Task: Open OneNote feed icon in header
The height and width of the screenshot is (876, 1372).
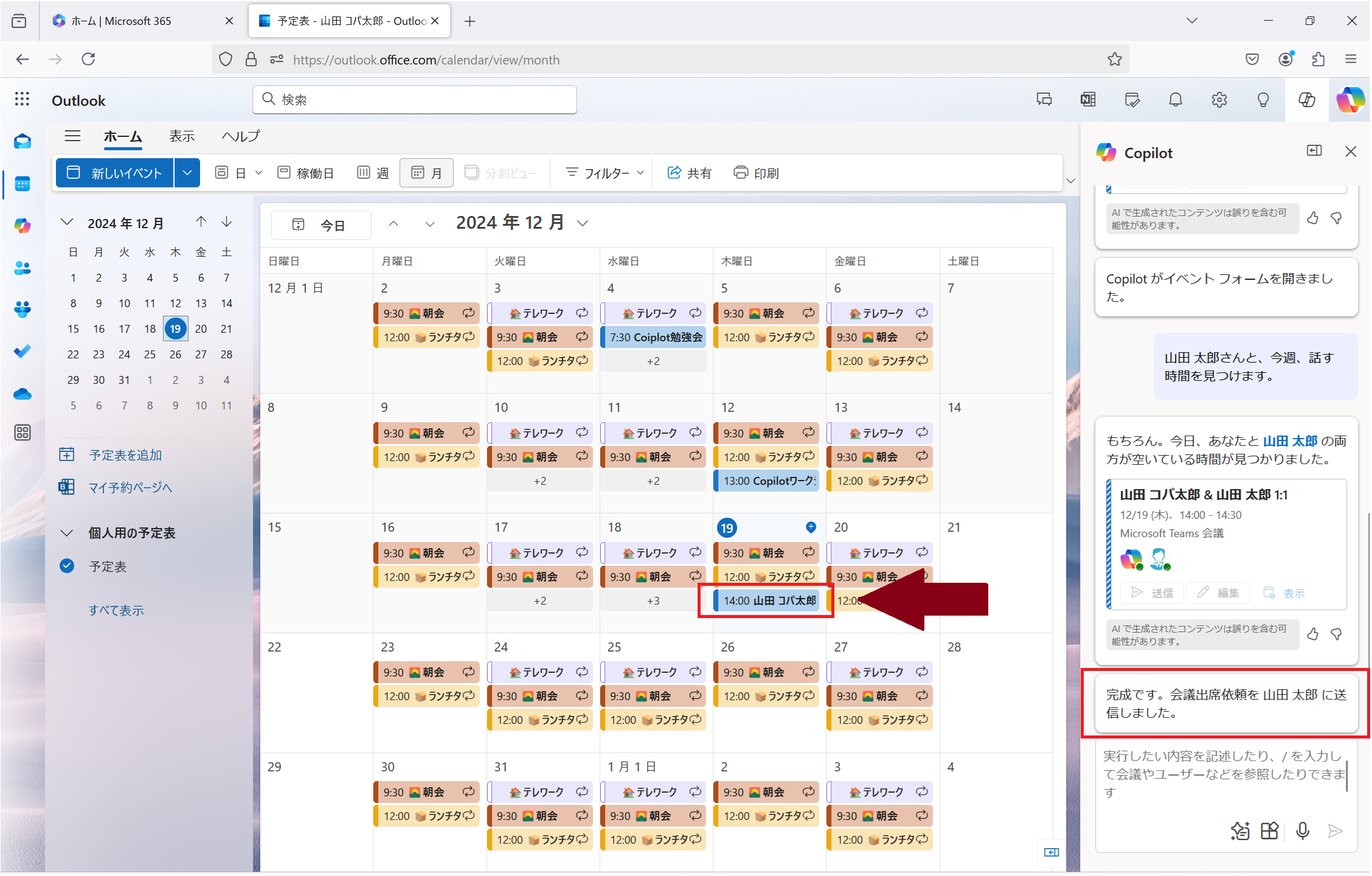Action: (1088, 100)
